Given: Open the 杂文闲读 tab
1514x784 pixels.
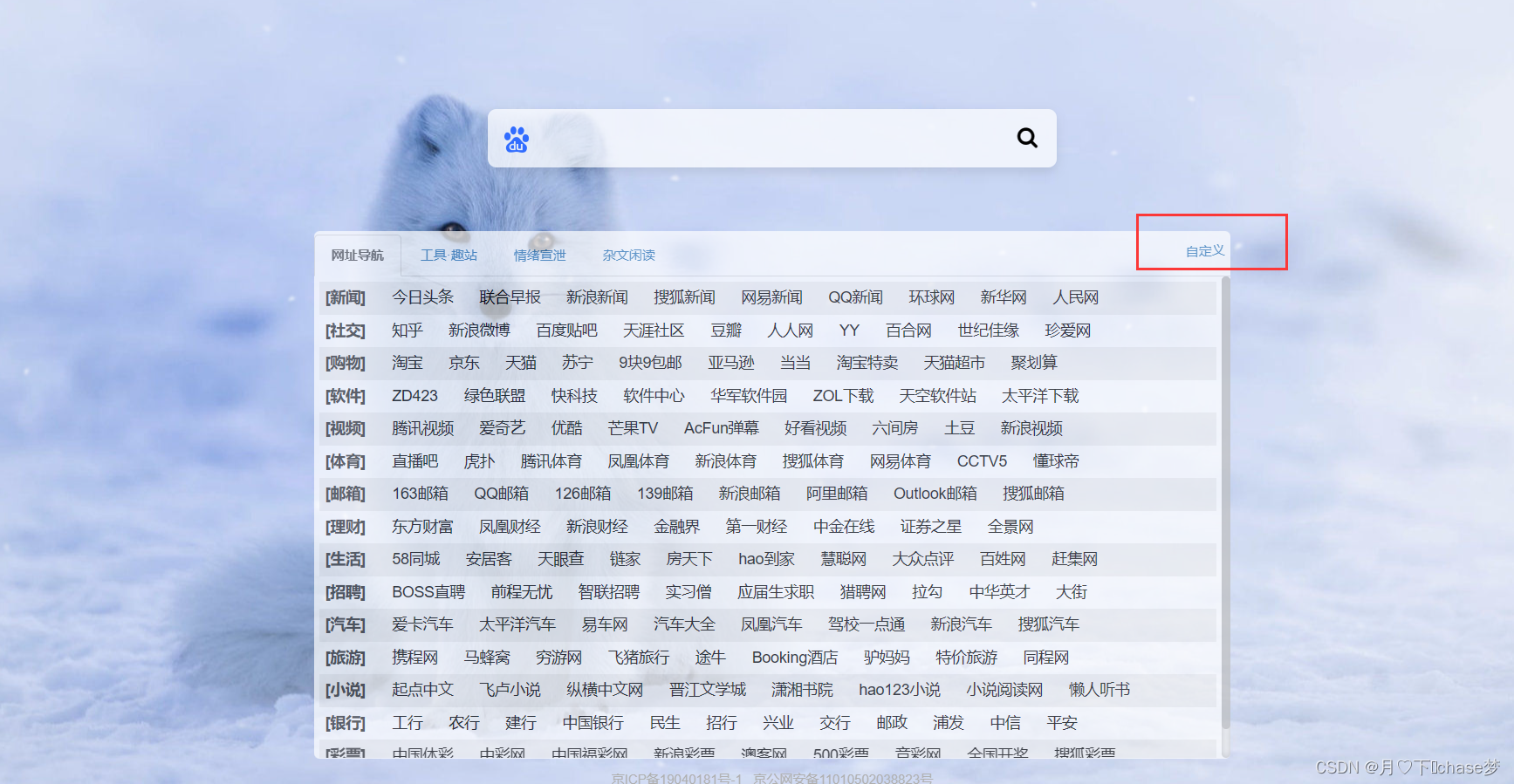Looking at the screenshot, I should click(628, 255).
